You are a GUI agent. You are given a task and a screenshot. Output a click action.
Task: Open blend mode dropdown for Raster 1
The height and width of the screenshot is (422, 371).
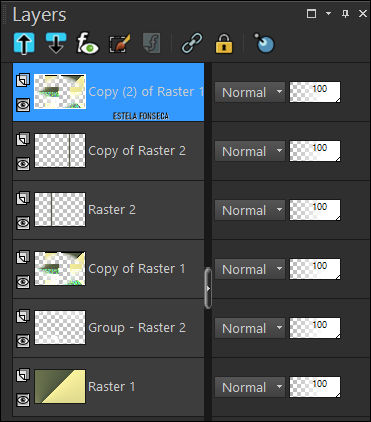(x=250, y=387)
